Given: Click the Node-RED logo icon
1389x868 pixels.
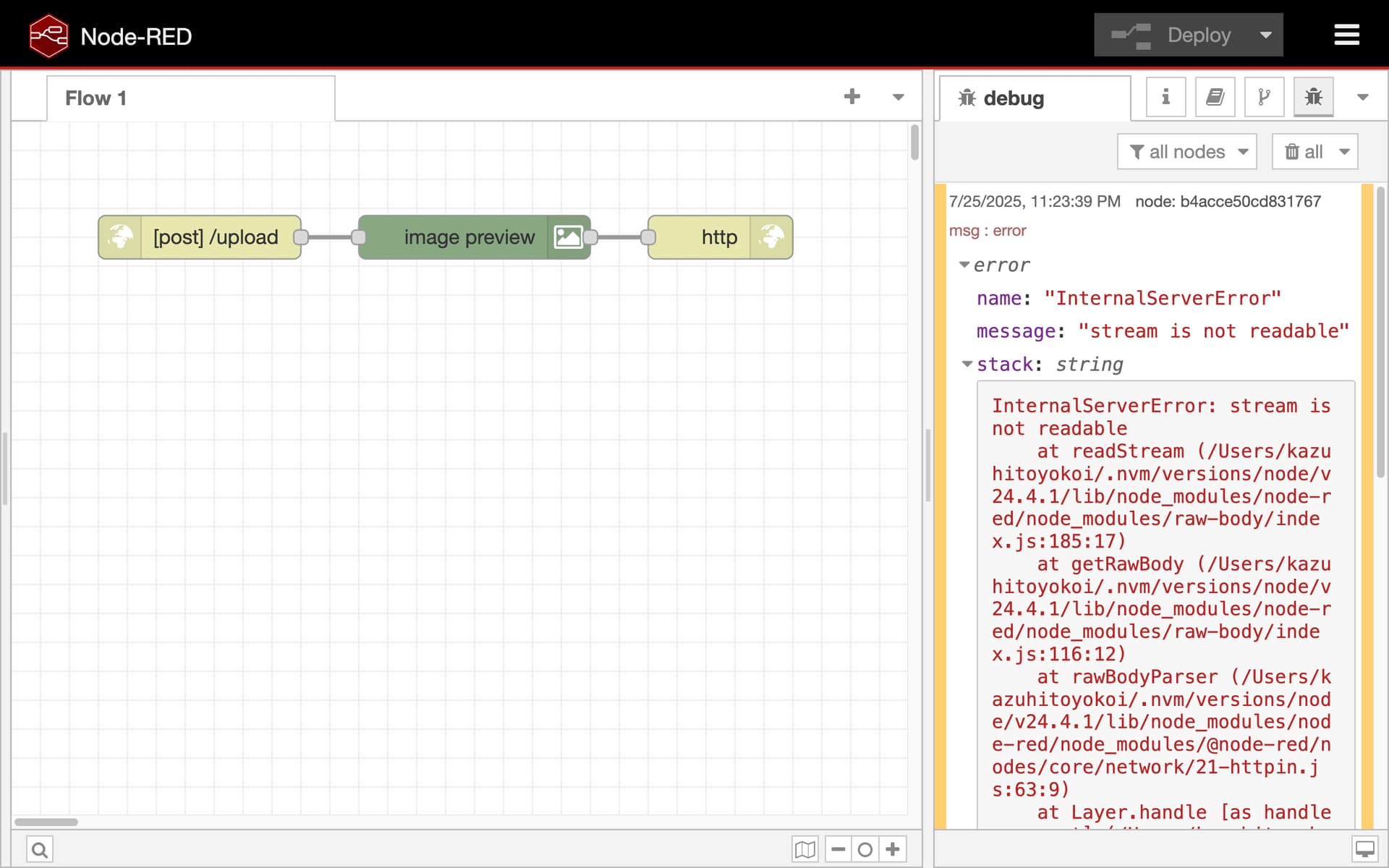Looking at the screenshot, I should pyautogui.click(x=48, y=35).
